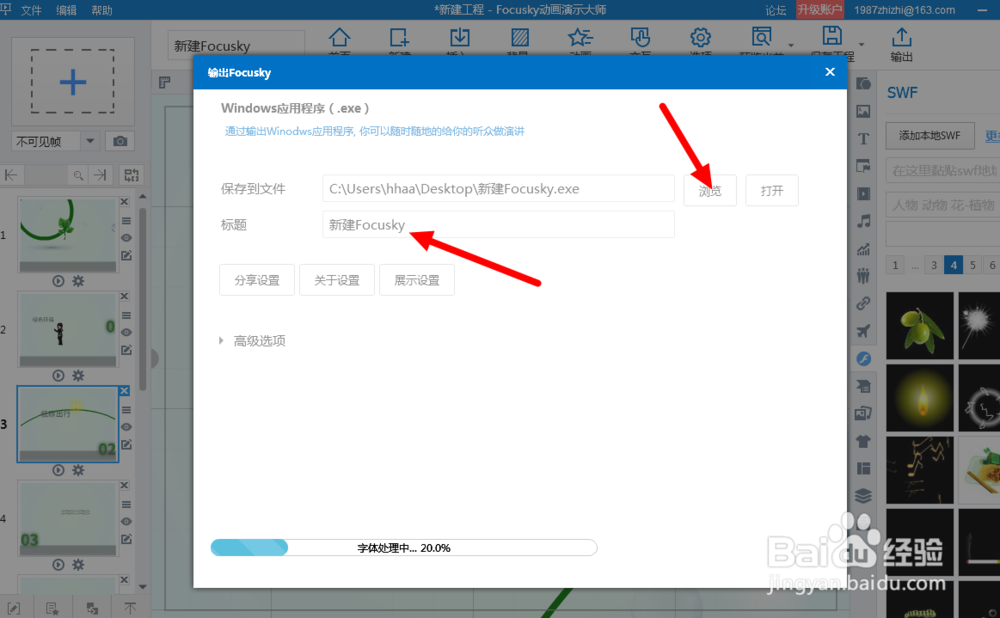1000x618 pixels.
Task: Click the chart icon in right sidebar
Action: coord(863,249)
